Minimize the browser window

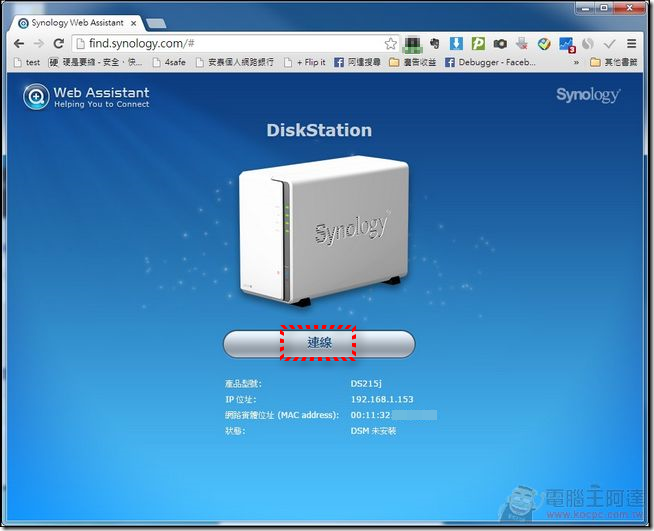(x=587, y=8)
